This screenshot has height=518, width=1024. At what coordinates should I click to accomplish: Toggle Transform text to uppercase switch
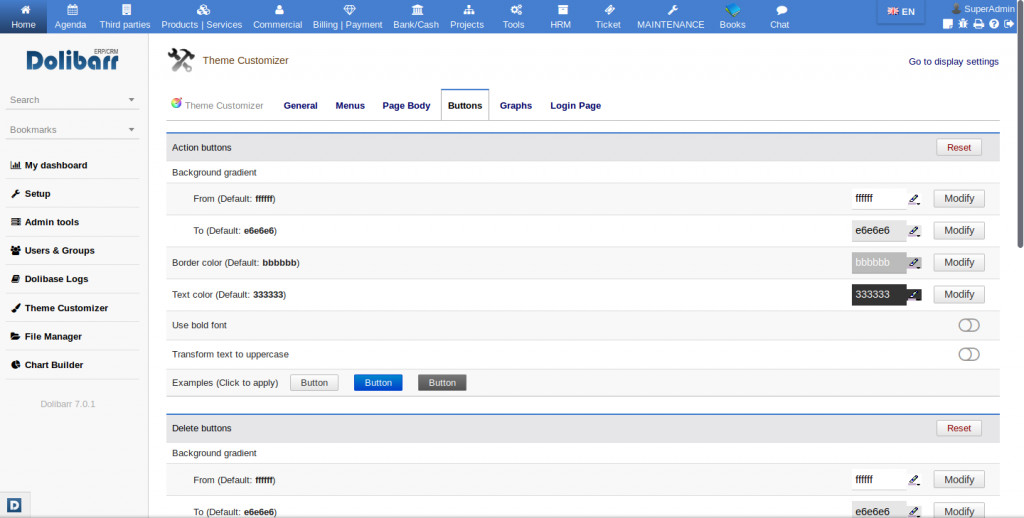968,354
